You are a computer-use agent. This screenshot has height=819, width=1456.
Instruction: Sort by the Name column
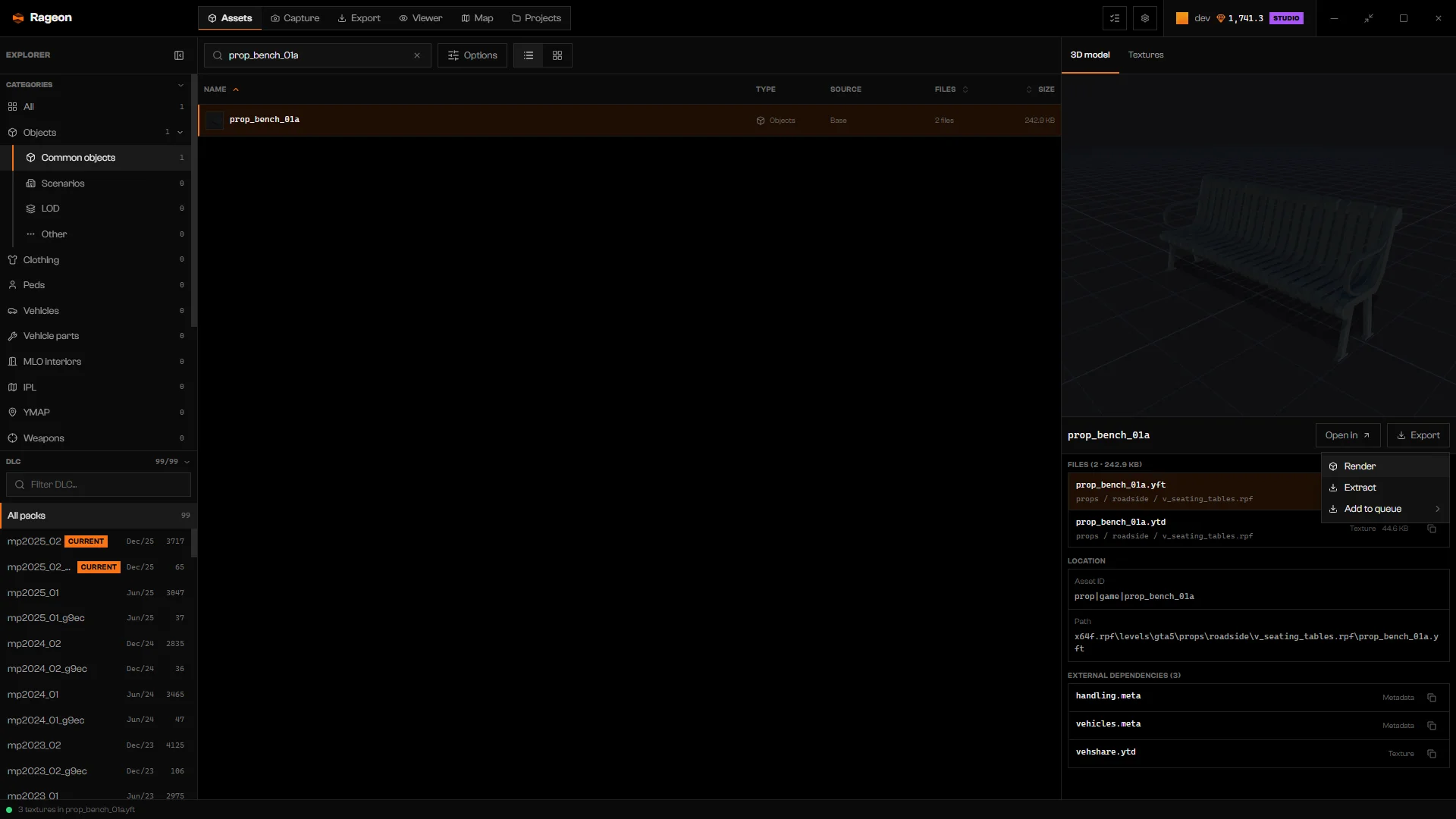(x=221, y=89)
